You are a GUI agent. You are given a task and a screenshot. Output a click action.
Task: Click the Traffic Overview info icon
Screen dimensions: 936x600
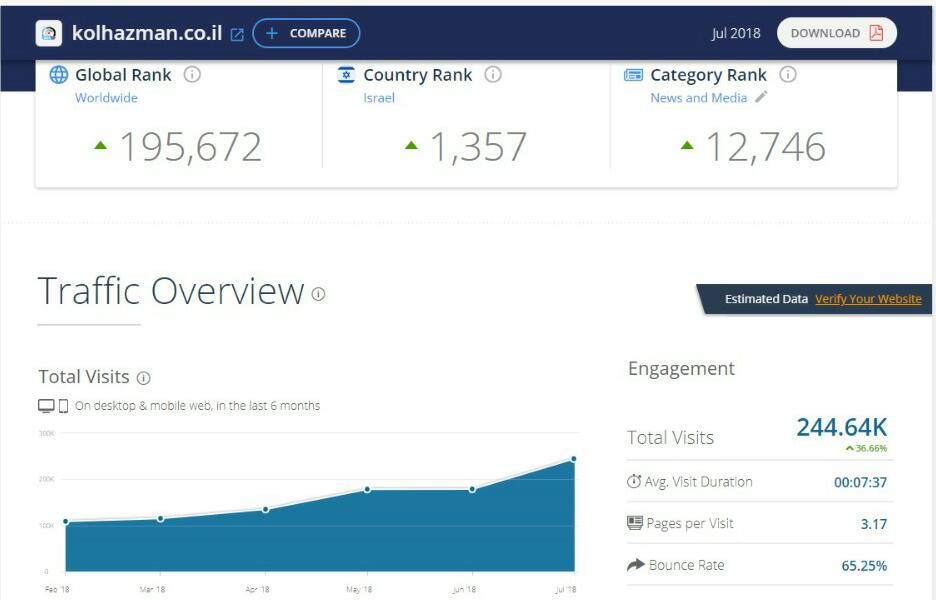318,294
